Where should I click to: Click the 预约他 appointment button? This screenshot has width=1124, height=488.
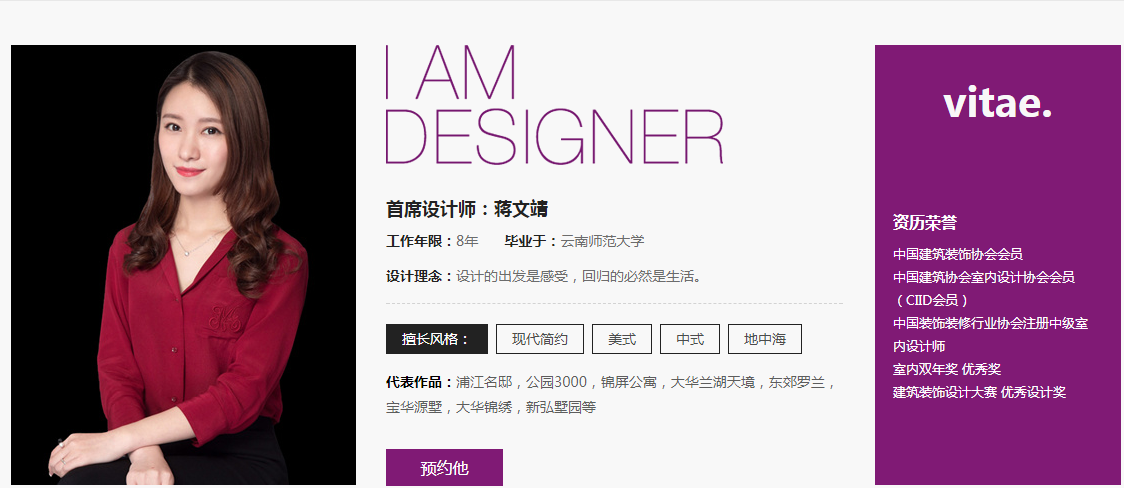pyautogui.click(x=444, y=468)
